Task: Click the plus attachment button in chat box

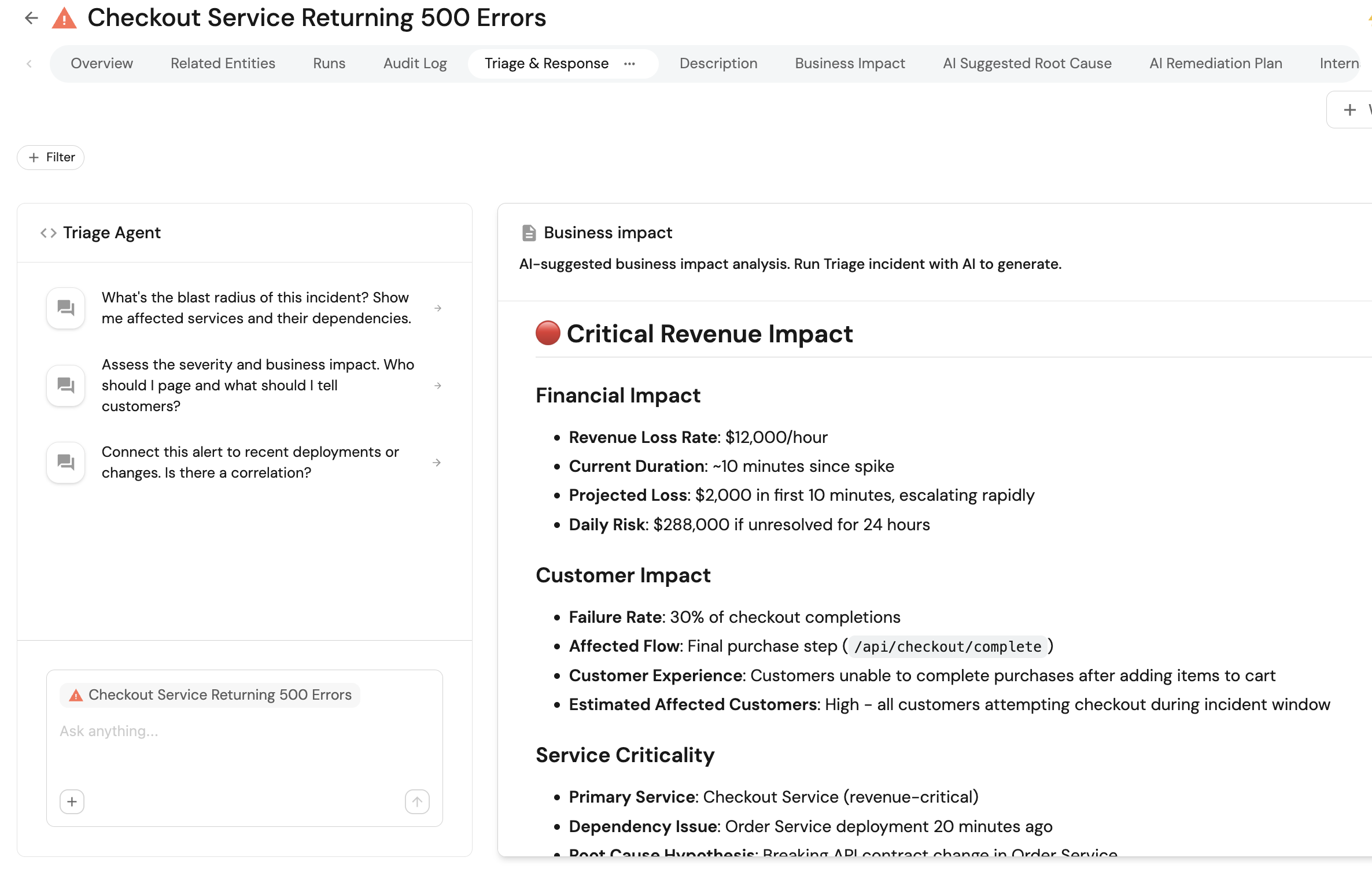Action: (x=72, y=801)
